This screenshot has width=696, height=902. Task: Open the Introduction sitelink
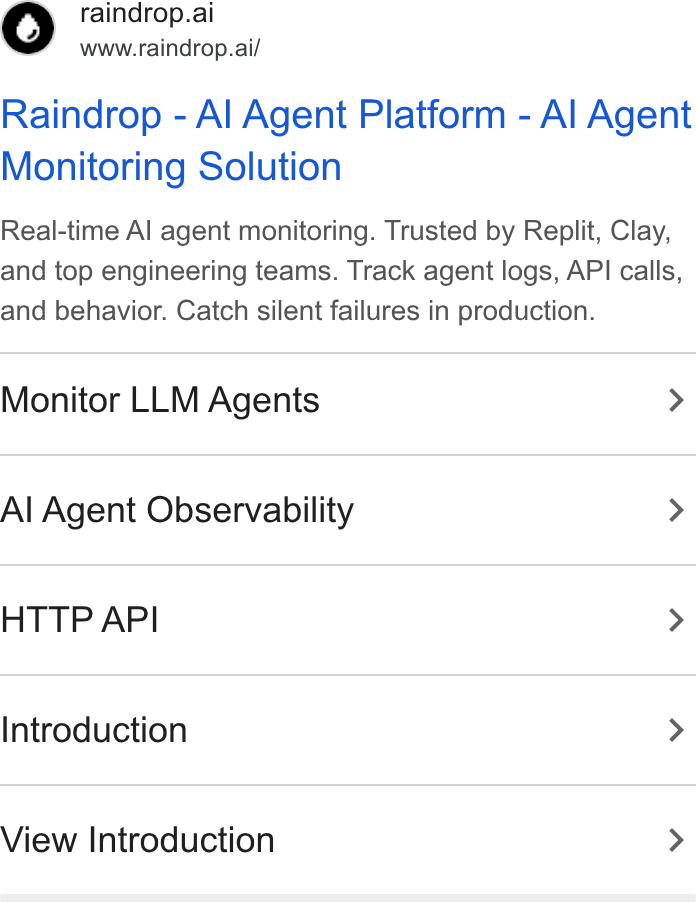click(348, 730)
